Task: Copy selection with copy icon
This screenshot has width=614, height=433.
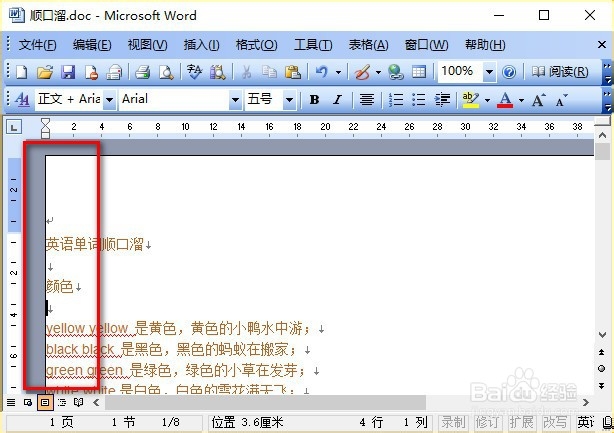Action: click(x=269, y=72)
